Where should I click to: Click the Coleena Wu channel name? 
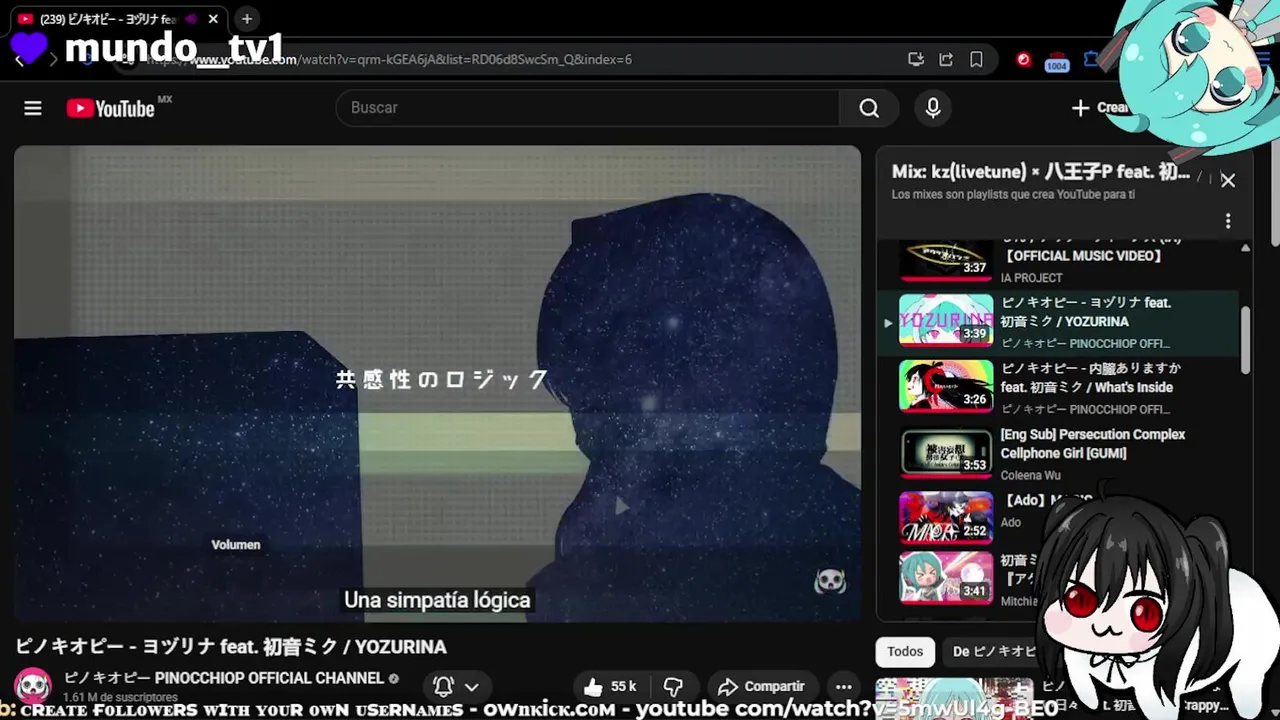[1031, 475]
